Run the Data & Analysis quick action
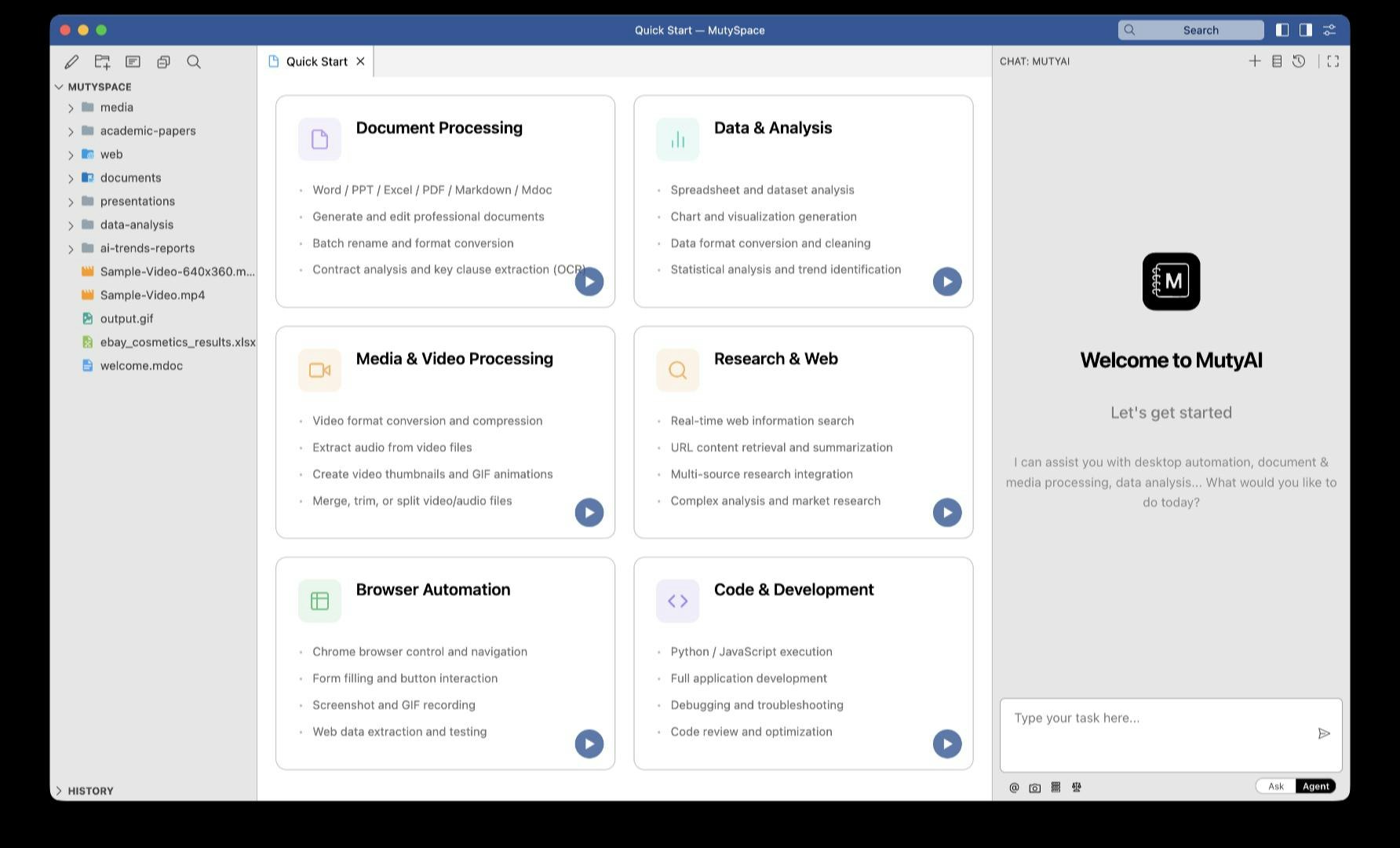 click(x=946, y=281)
